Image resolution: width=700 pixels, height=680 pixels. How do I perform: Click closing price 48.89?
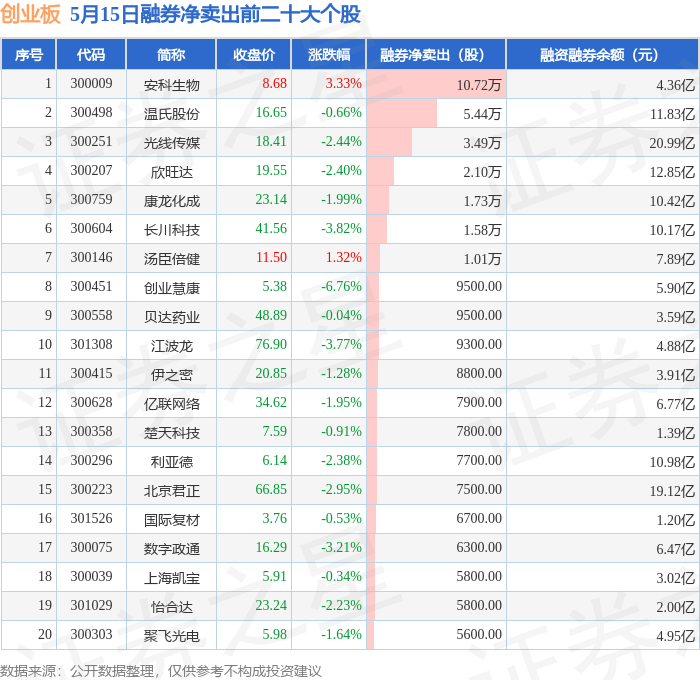[x=271, y=316]
